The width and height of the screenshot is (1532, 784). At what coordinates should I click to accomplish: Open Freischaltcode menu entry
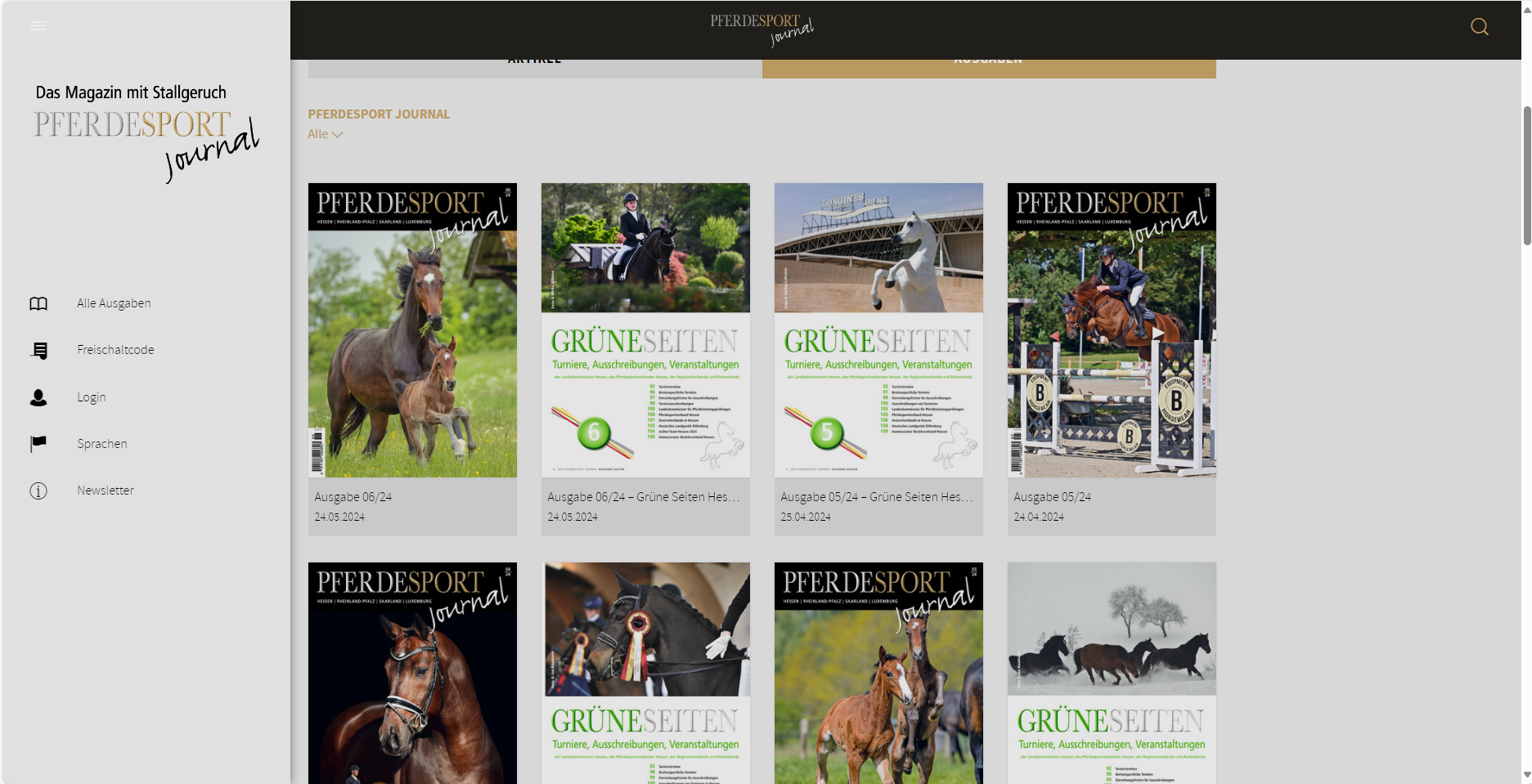click(115, 350)
